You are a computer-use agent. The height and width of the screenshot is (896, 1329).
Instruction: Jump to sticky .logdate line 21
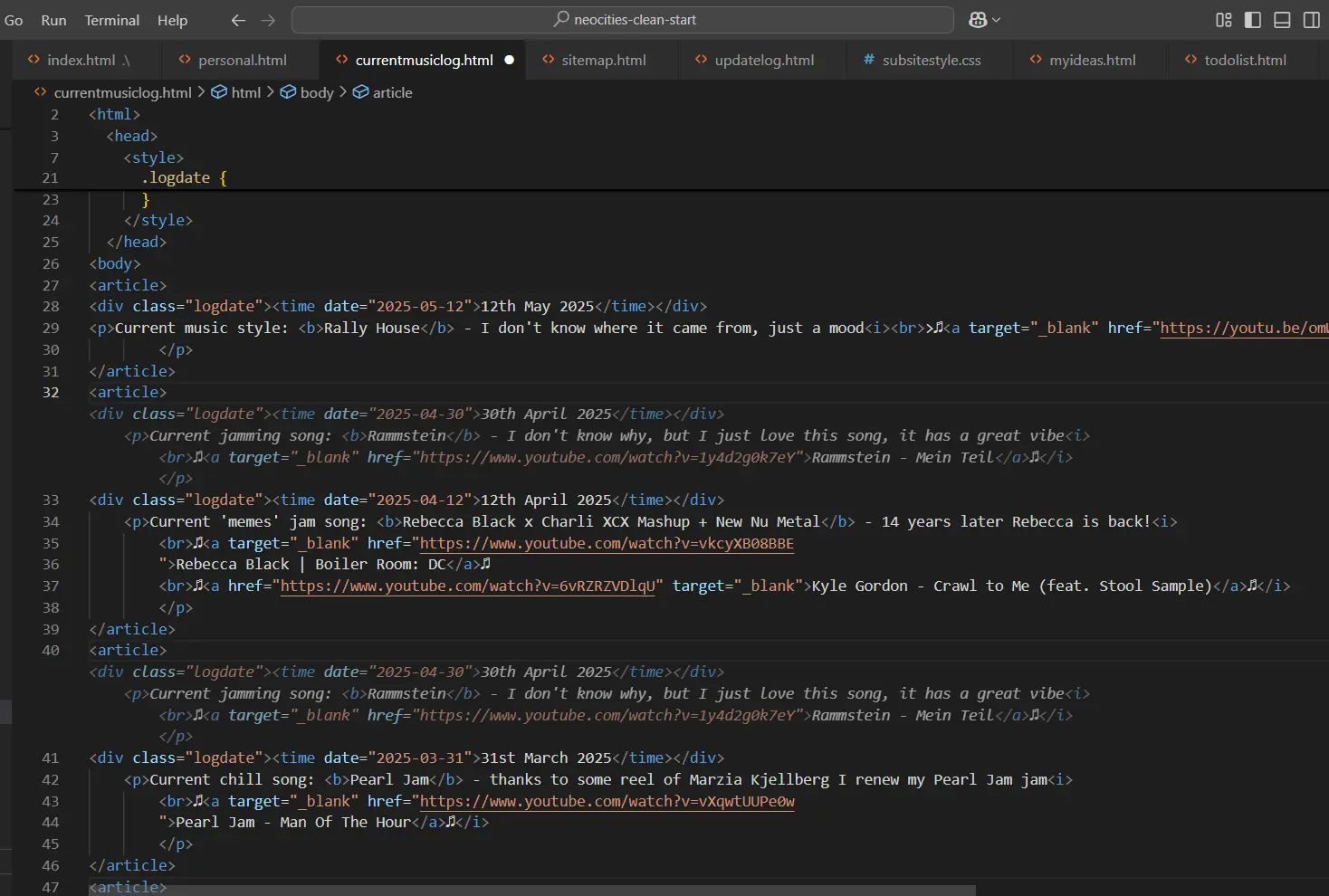[x=185, y=178]
